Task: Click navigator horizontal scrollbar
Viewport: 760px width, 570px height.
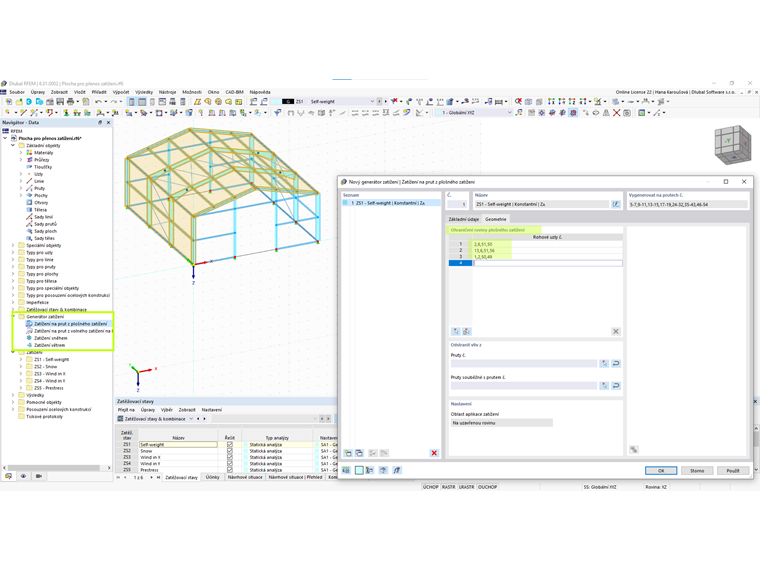Action: (x=56, y=468)
